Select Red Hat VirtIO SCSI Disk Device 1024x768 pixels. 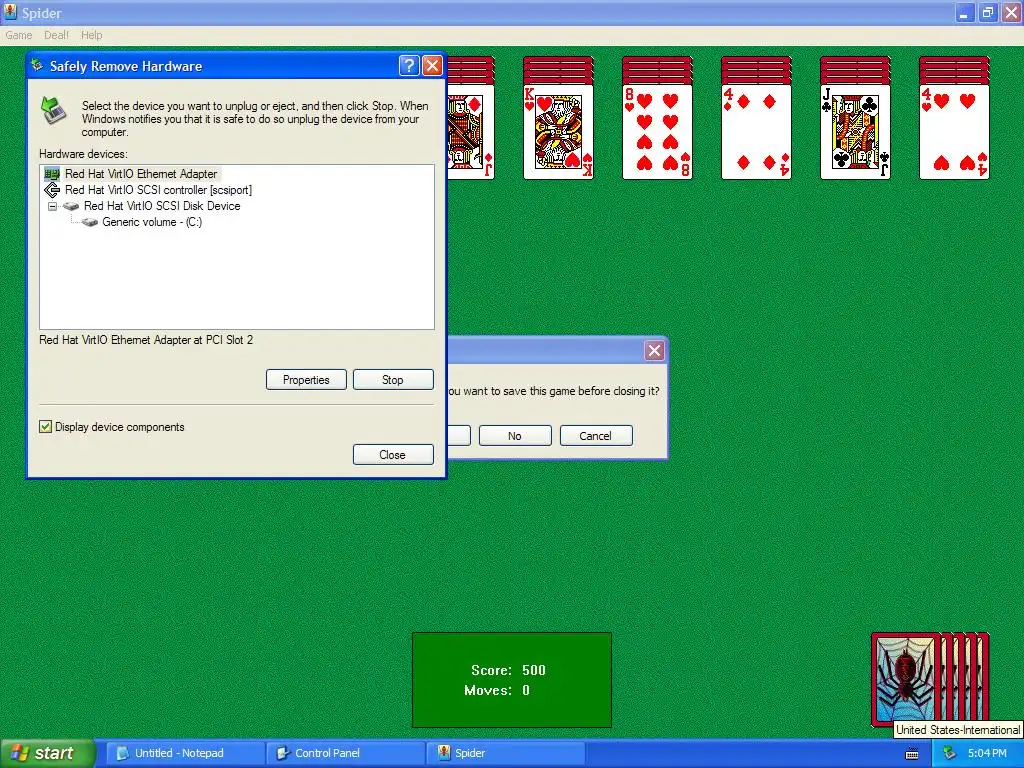(162, 206)
